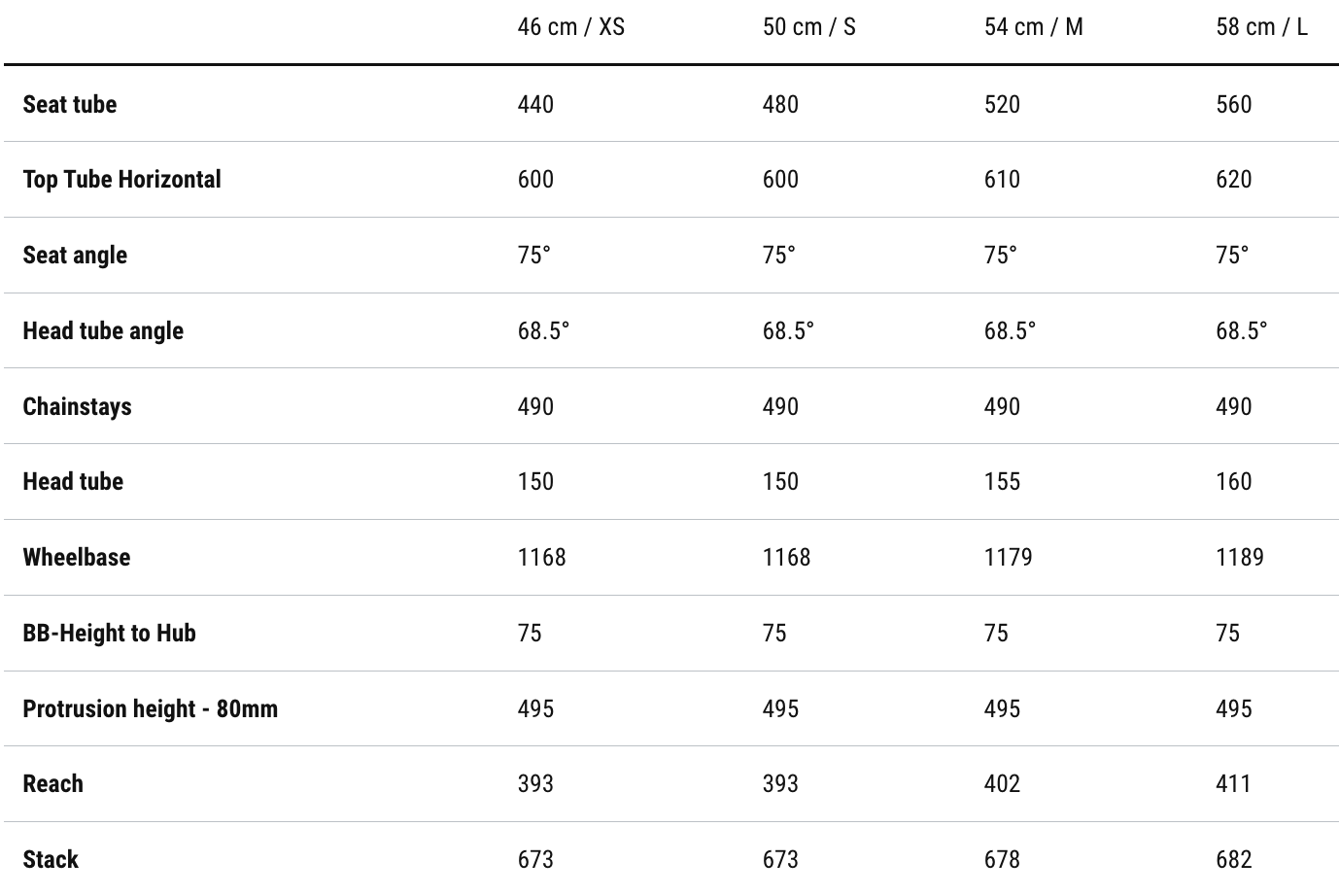Select the 58 cm / L column header

click(x=1261, y=26)
